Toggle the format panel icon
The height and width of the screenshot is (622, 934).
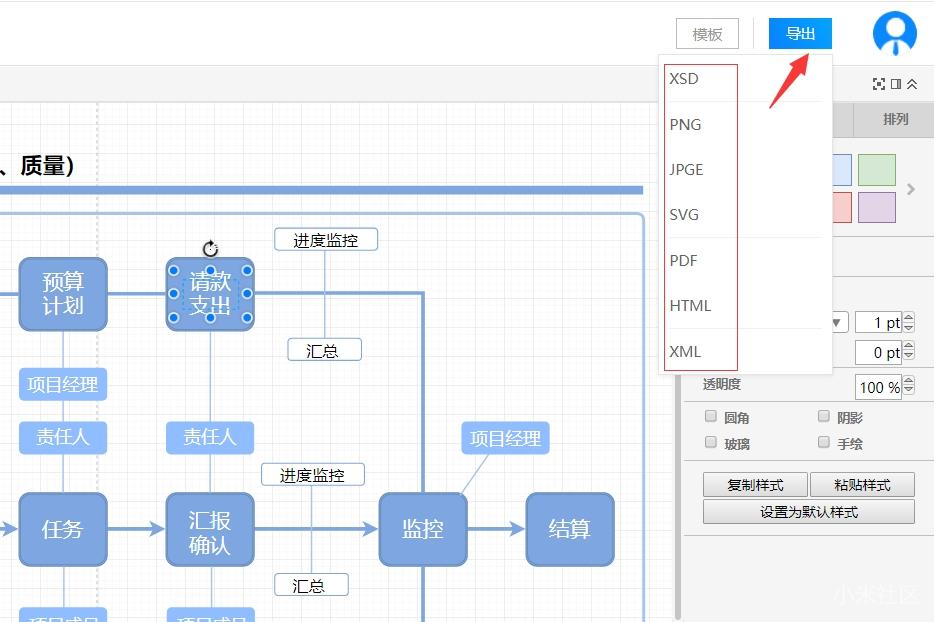point(896,85)
